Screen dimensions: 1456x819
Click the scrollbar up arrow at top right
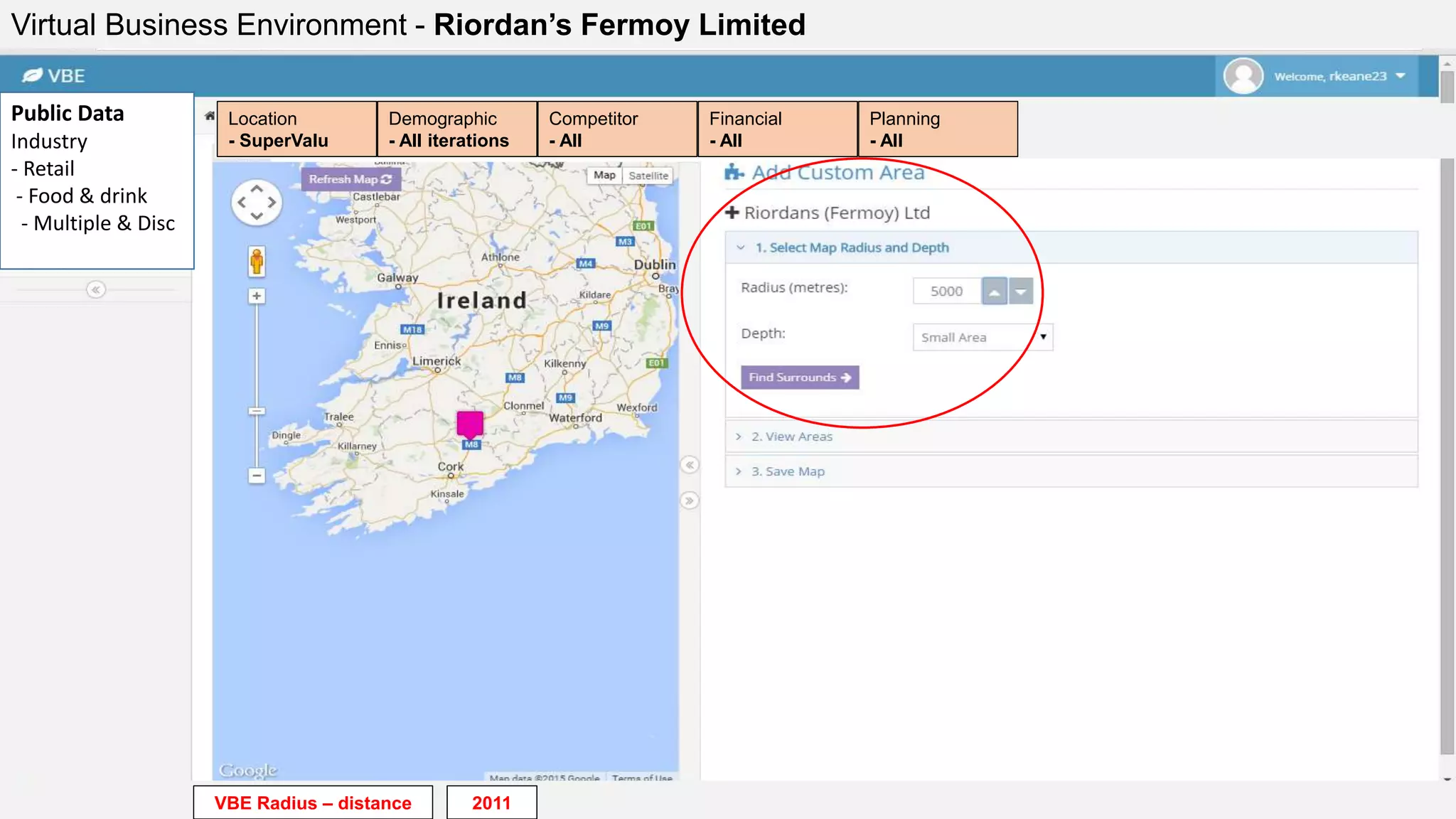point(1447,64)
